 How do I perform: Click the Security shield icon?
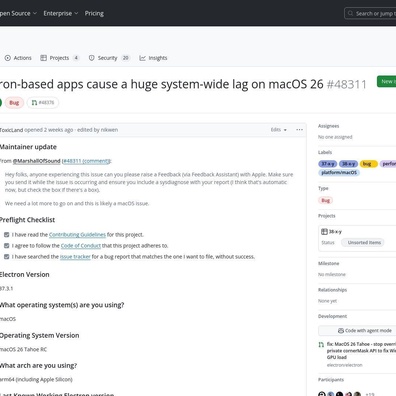click(91, 58)
